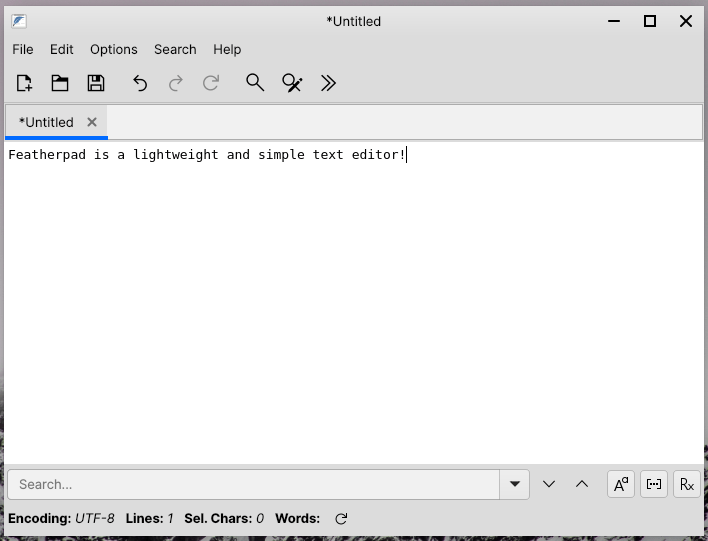The height and width of the screenshot is (541, 708).
Task: Close the FeatherPad window
Action: pyautogui.click(x=686, y=21)
